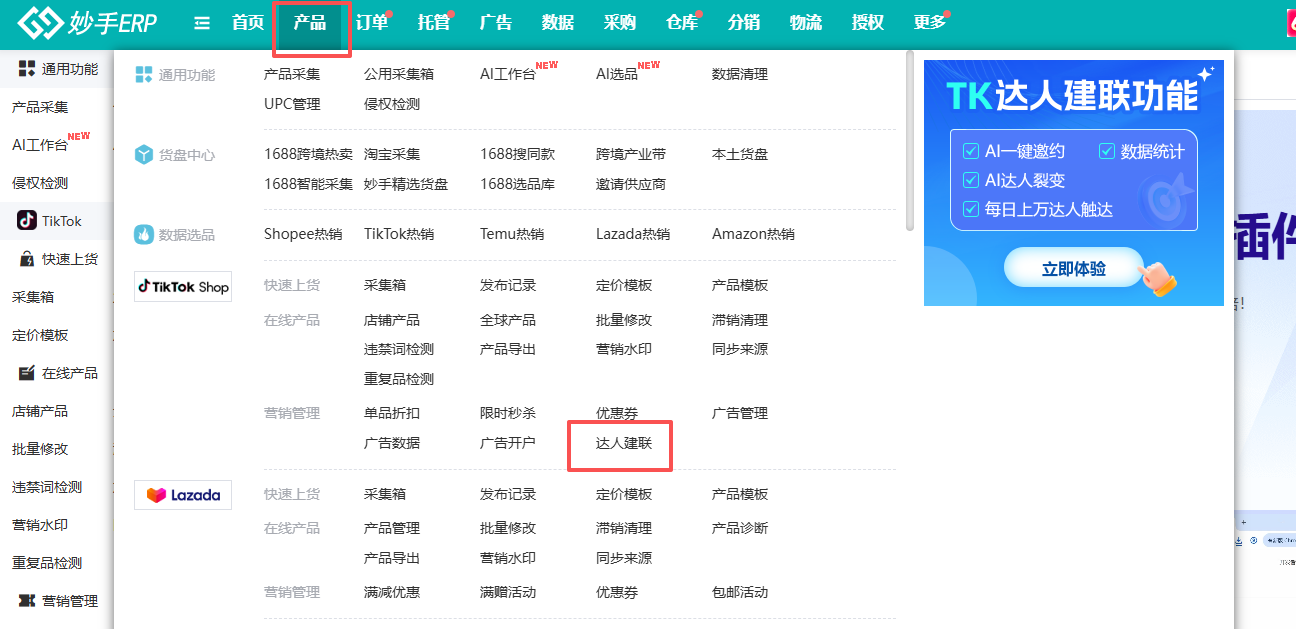The image size is (1296, 629).
Task: Click the 在线产品 edit icon in left sidebar
Action: (x=27, y=373)
